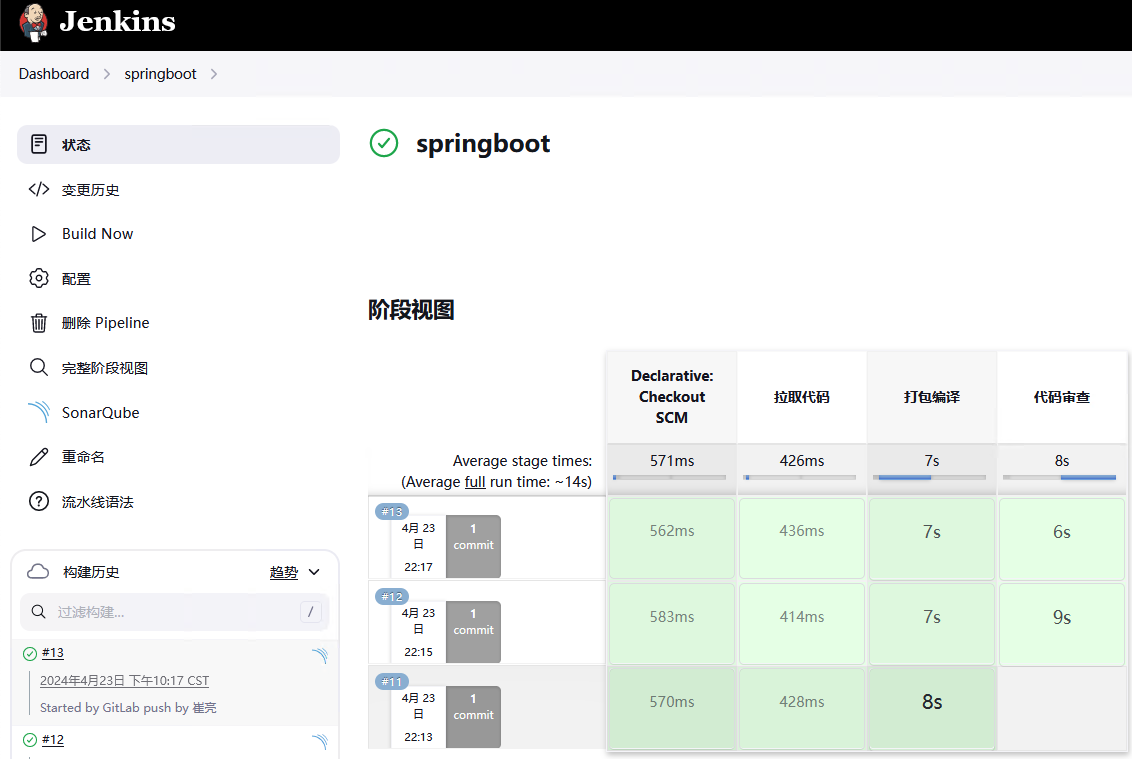Click the search icon in build filter
This screenshot has height=759, width=1132.
pyautogui.click(x=39, y=612)
